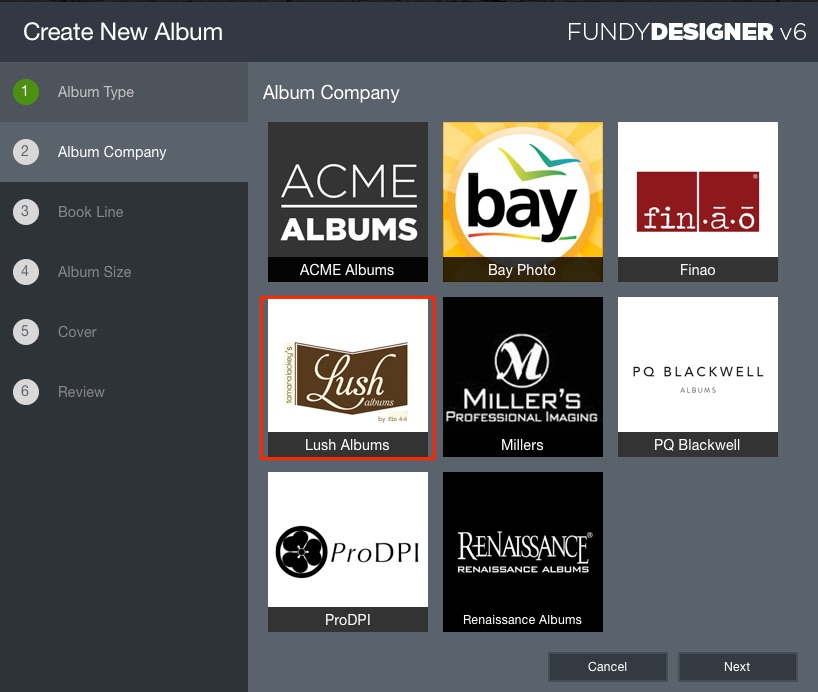
Task: Click the Create New Album title
Action: click(x=123, y=32)
